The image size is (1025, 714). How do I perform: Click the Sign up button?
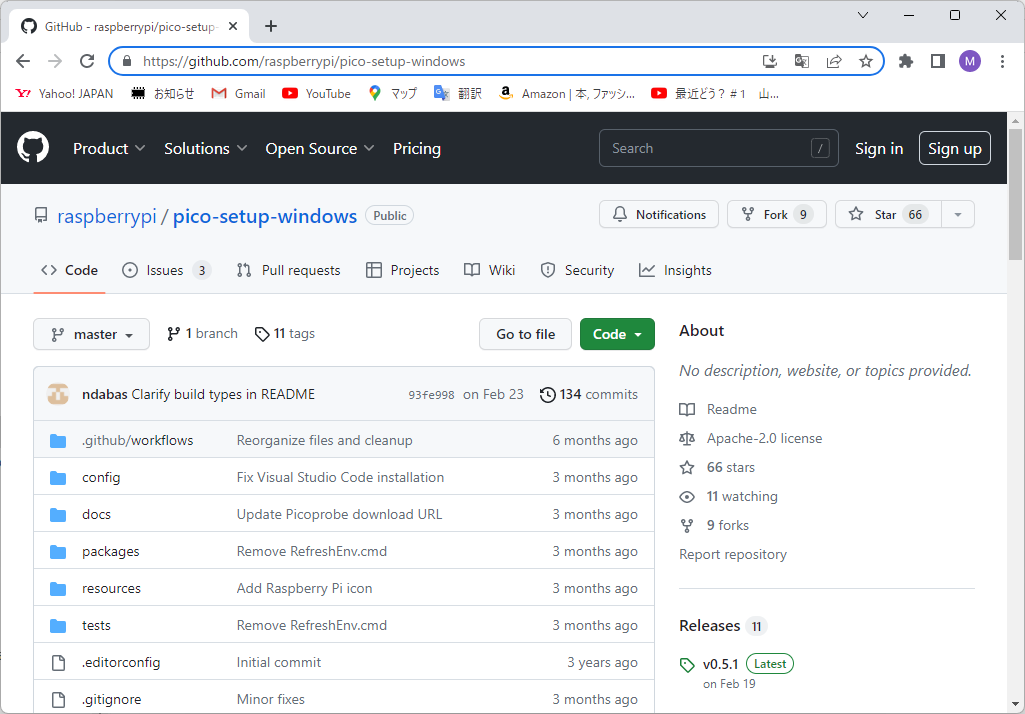click(x=954, y=148)
